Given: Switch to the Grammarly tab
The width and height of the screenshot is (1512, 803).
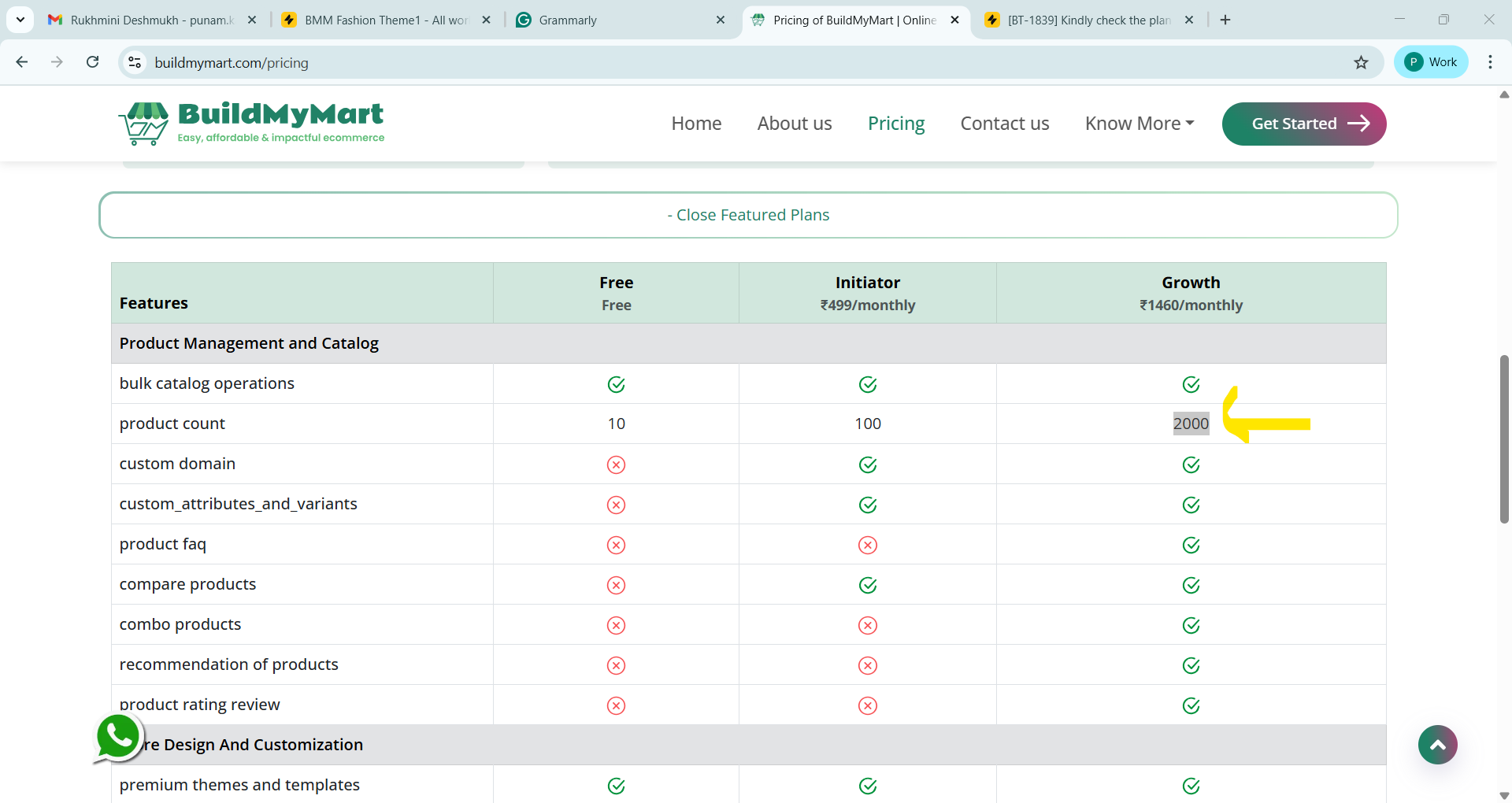Looking at the screenshot, I should point(621,20).
